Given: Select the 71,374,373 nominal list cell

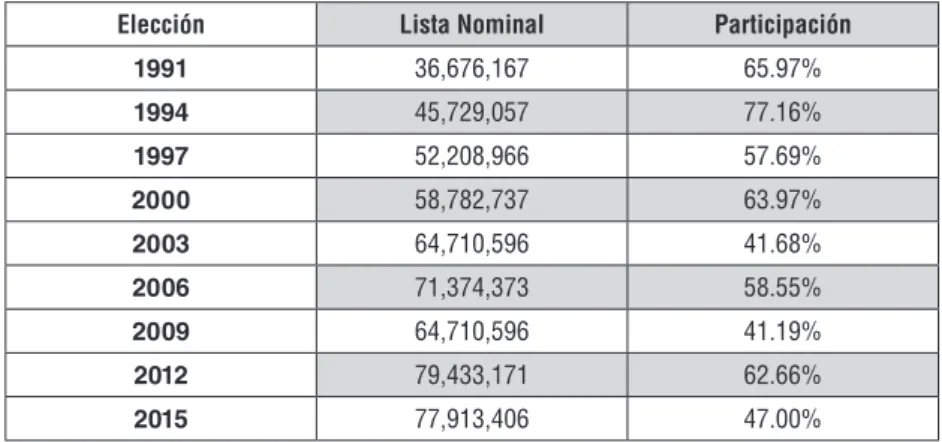Looking at the screenshot, I should coord(472,288).
